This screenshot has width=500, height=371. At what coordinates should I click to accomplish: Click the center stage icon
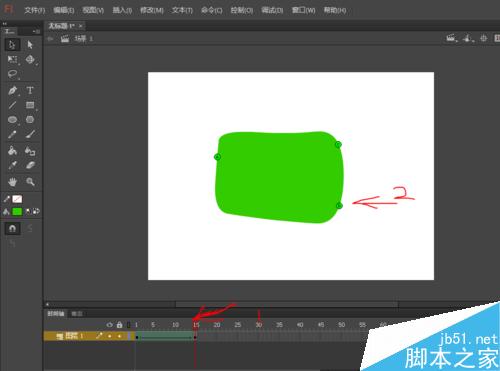click(484, 38)
